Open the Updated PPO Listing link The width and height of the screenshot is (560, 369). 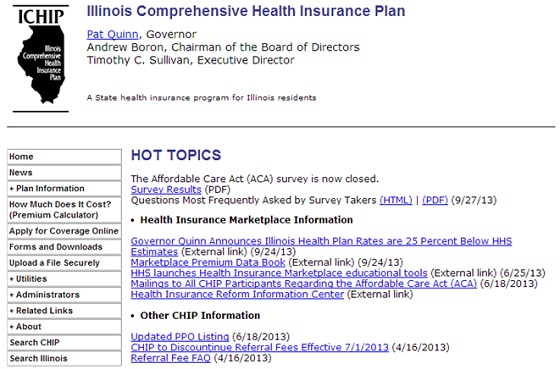point(180,337)
